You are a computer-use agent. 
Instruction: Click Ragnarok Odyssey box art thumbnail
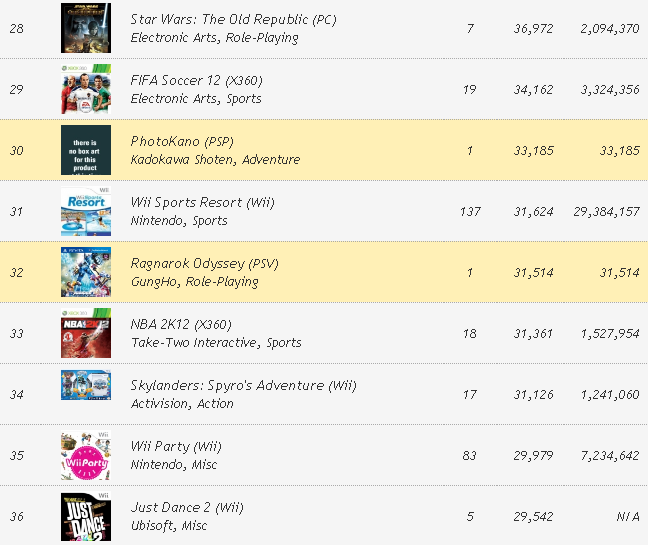click(86, 272)
